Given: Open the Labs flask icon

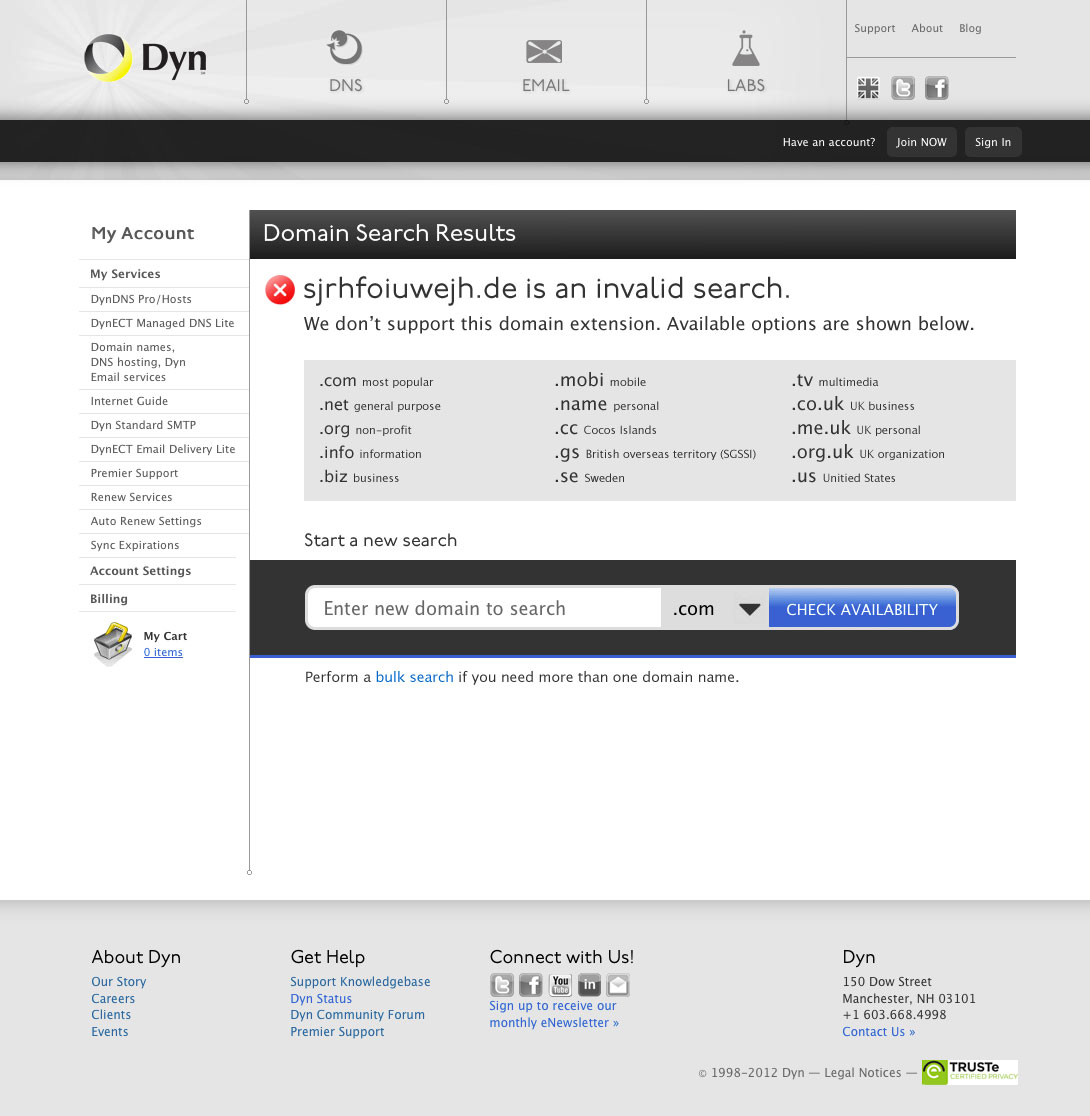Looking at the screenshot, I should pyautogui.click(x=745, y=49).
